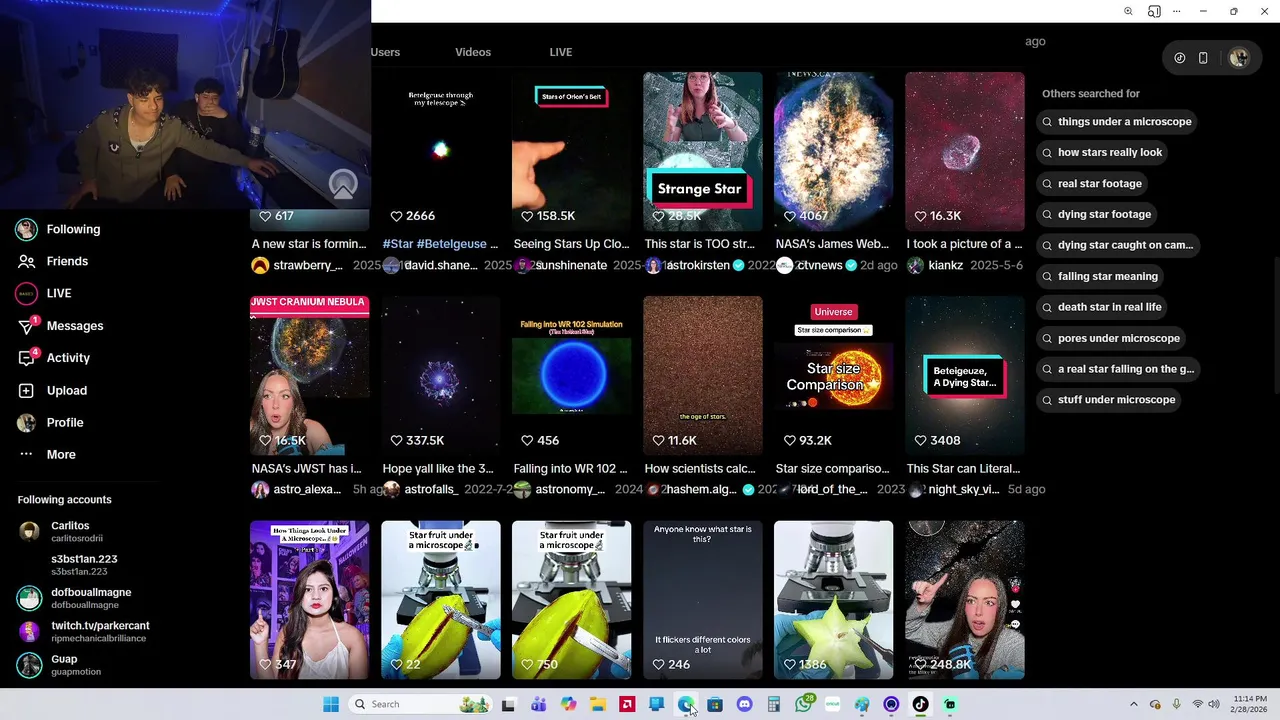Open Calculator from the taskbar
Viewport: 1280px width, 720px height.
point(773,704)
